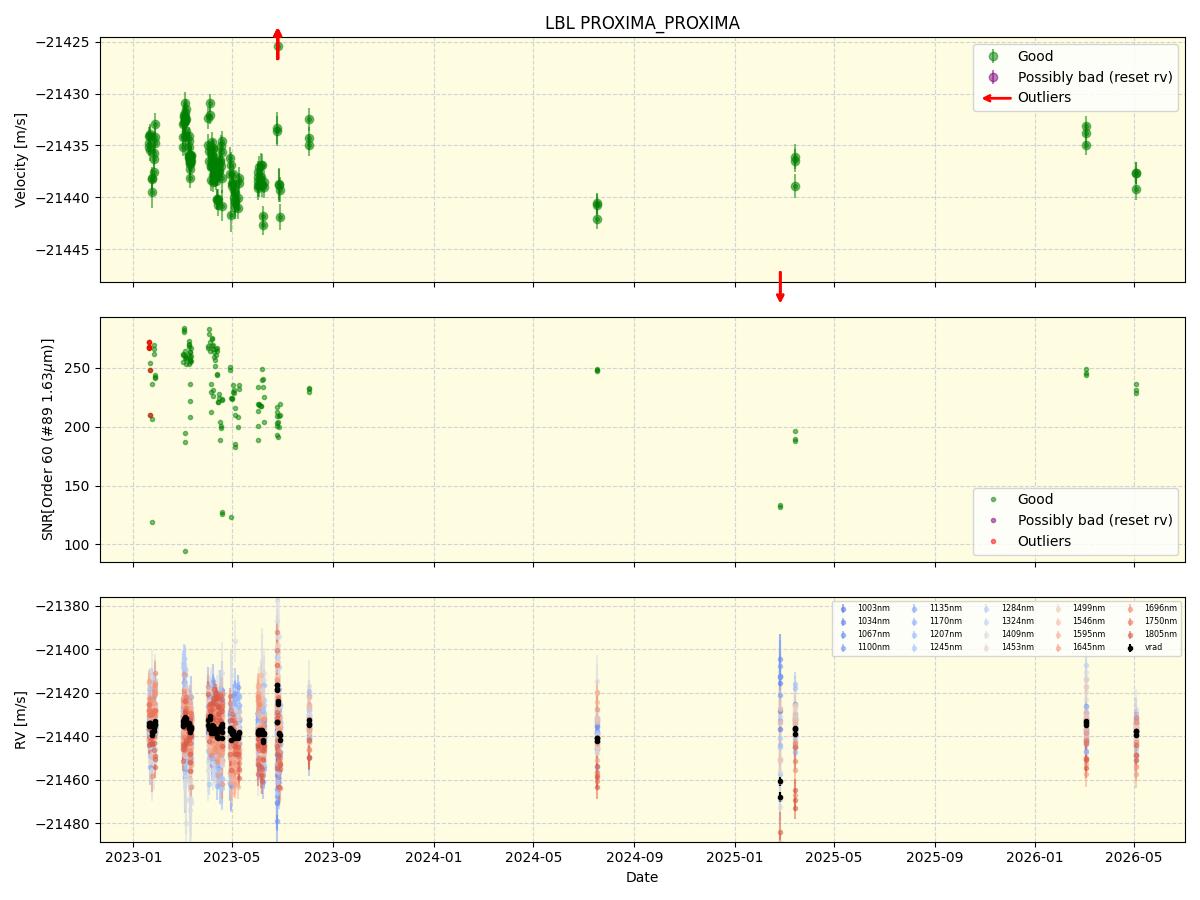Click the 'SNR[Order 60 (#89 1.63µm)]' axis label
Viewport: 1200px width, 900px height.
[x=47, y=439]
